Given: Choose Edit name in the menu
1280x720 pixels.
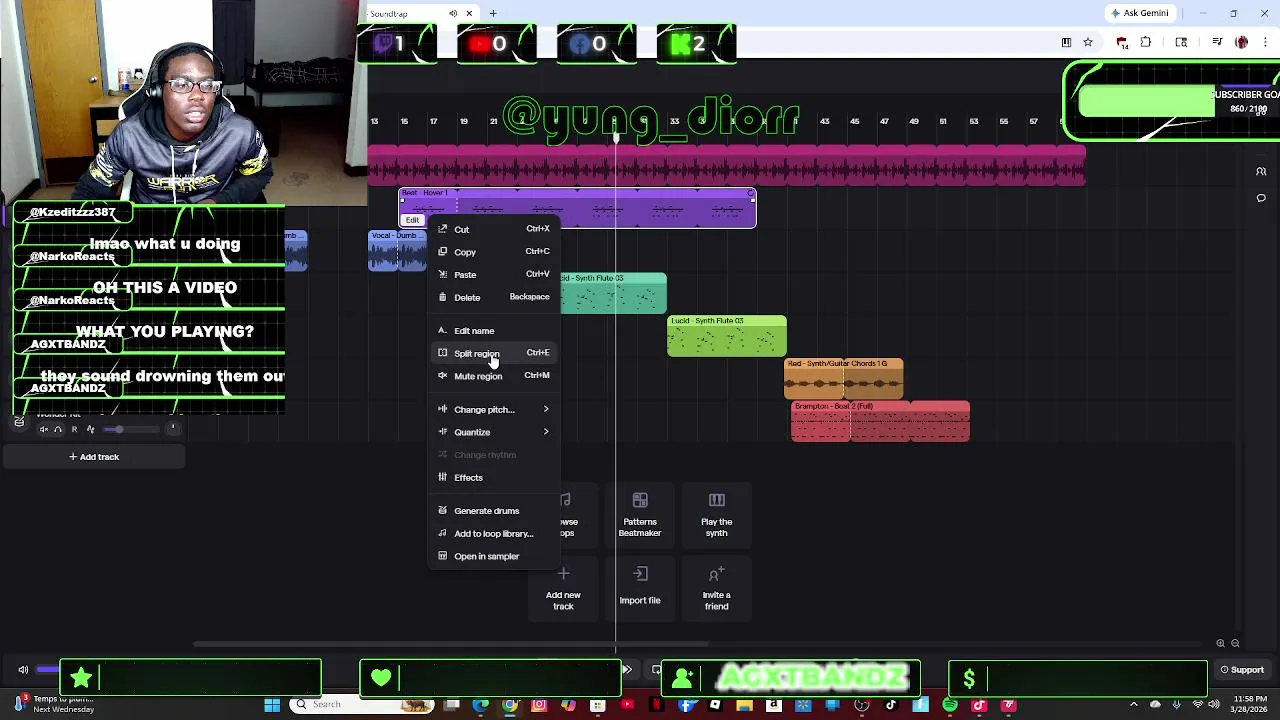Looking at the screenshot, I should tap(494, 331).
